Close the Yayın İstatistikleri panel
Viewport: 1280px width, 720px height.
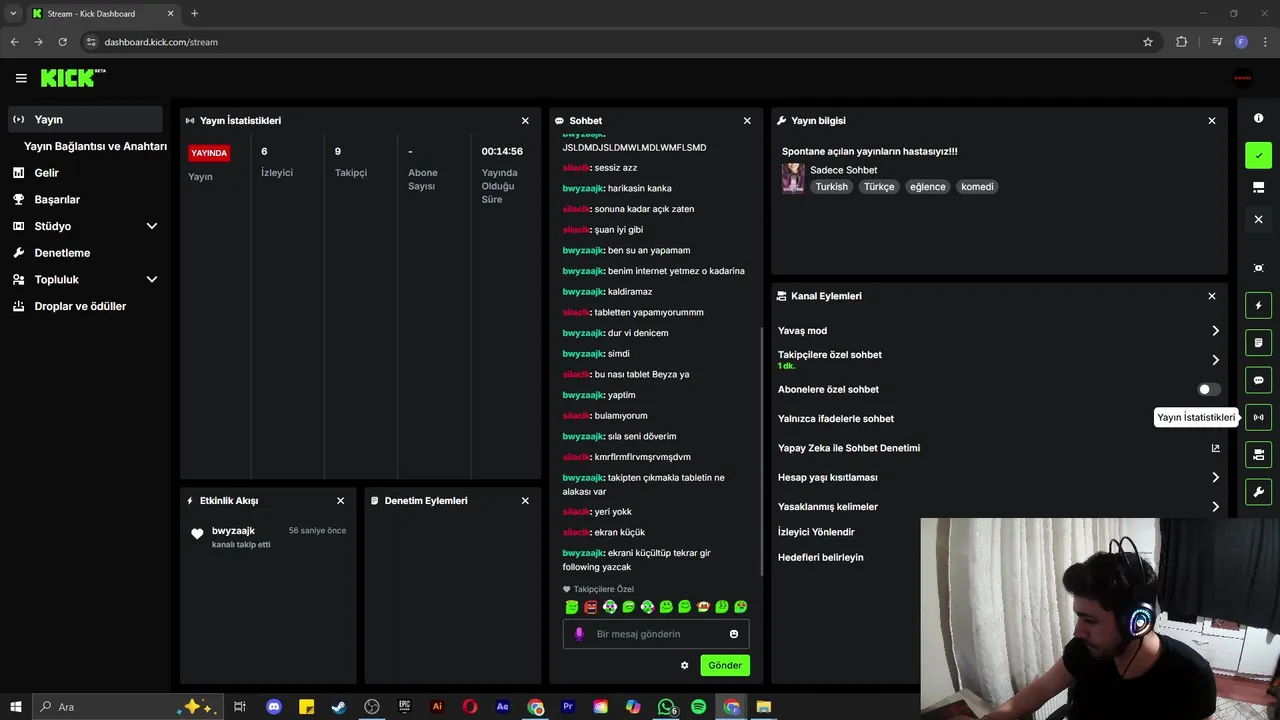(x=525, y=120)
